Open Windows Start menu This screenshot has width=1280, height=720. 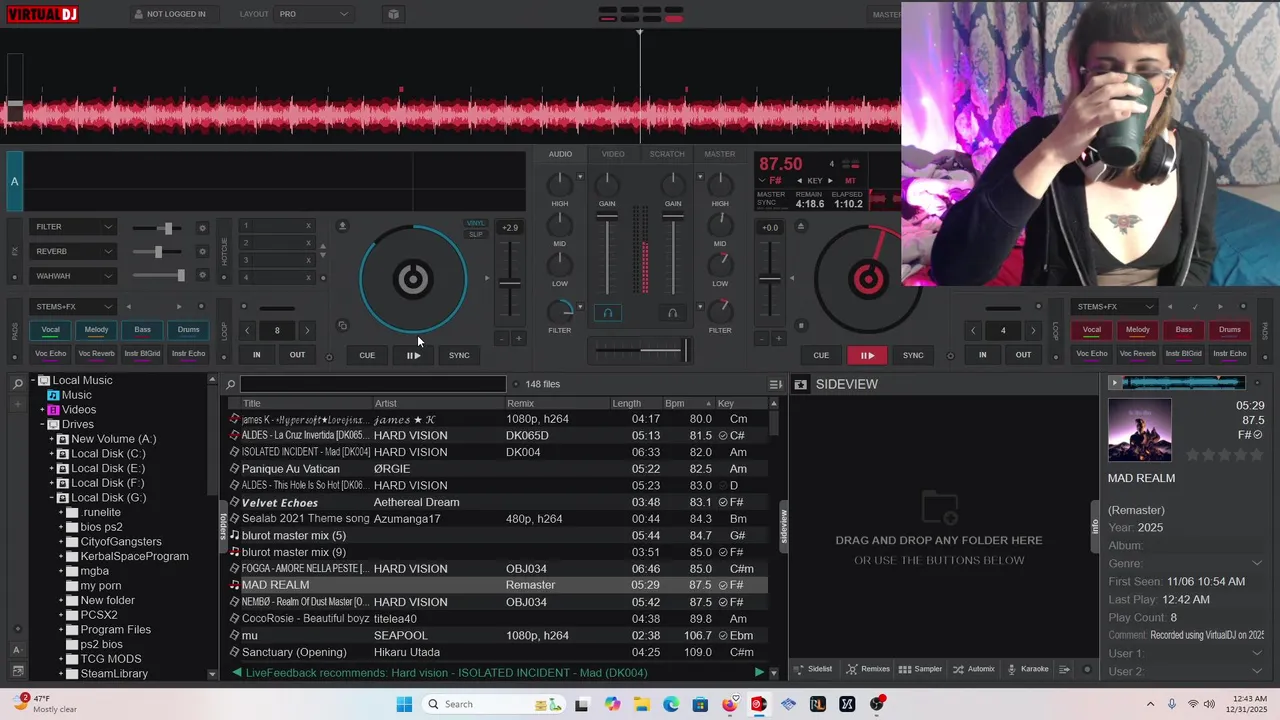[404, 704]
